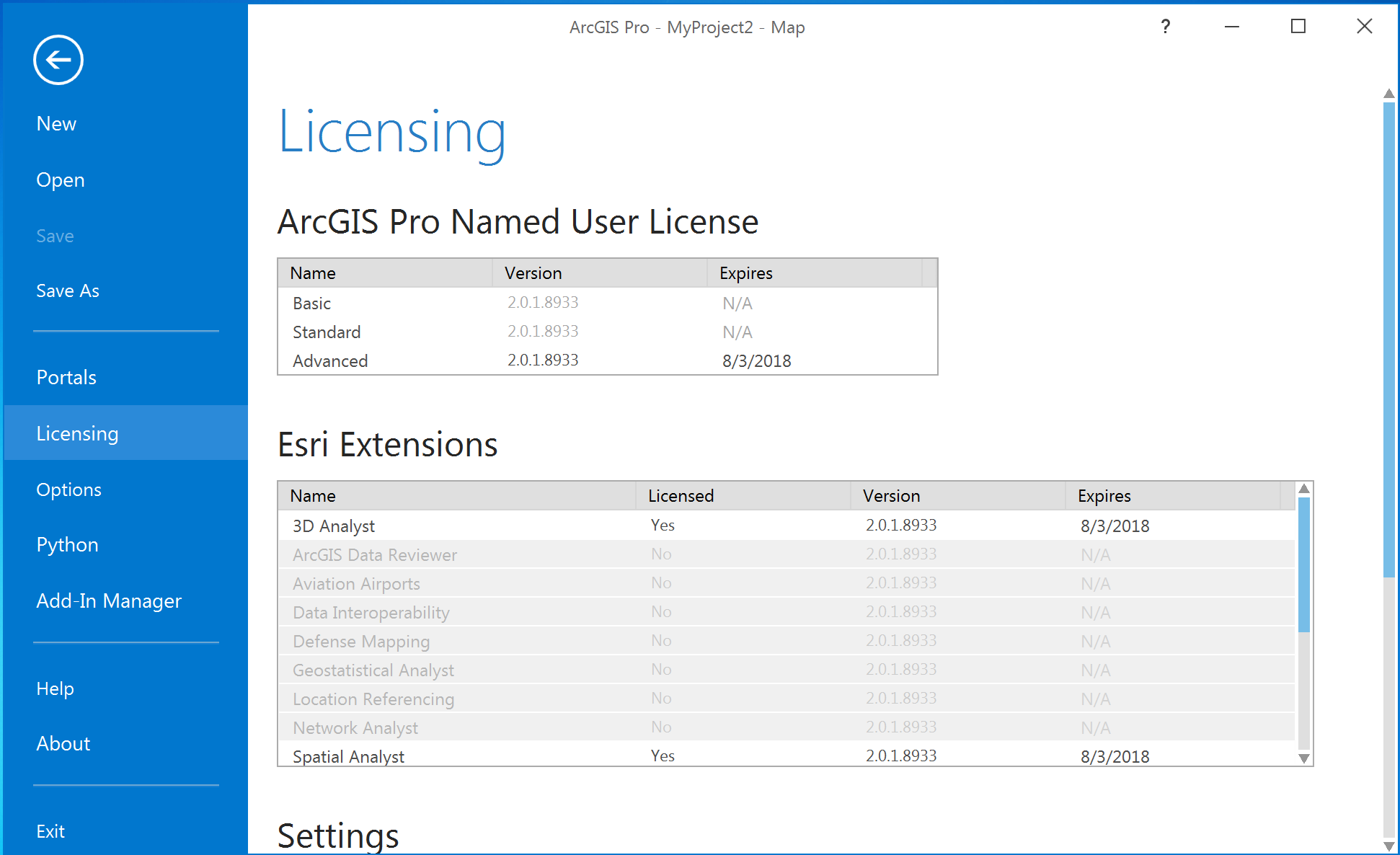Select the Standard license row
The height and width of the screenshot is (855, 1400).
[607, 332]
